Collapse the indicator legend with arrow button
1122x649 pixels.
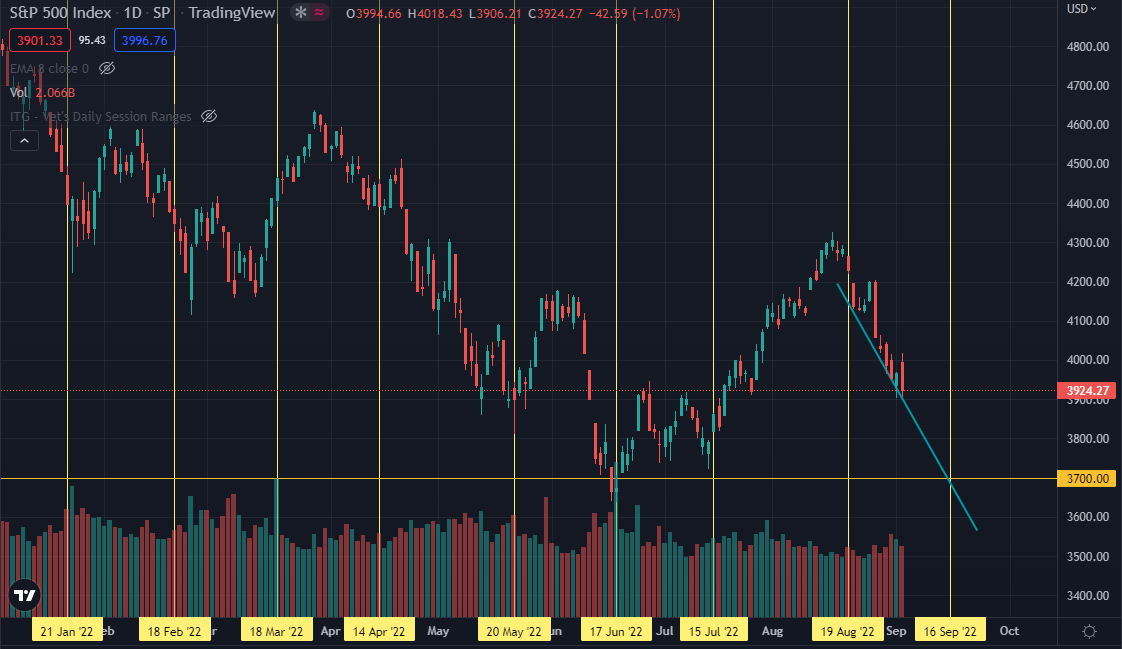[24, 141]
